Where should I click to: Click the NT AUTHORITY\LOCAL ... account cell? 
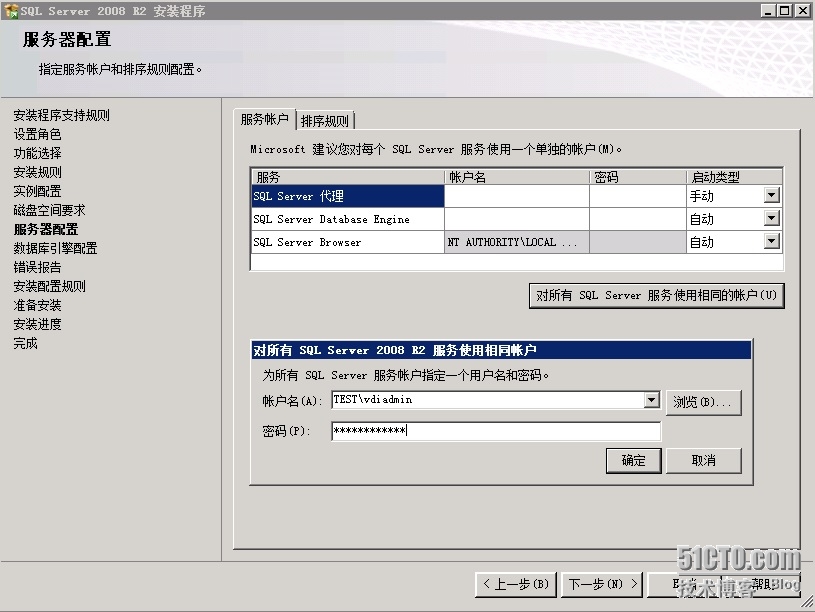pos(517,242)
